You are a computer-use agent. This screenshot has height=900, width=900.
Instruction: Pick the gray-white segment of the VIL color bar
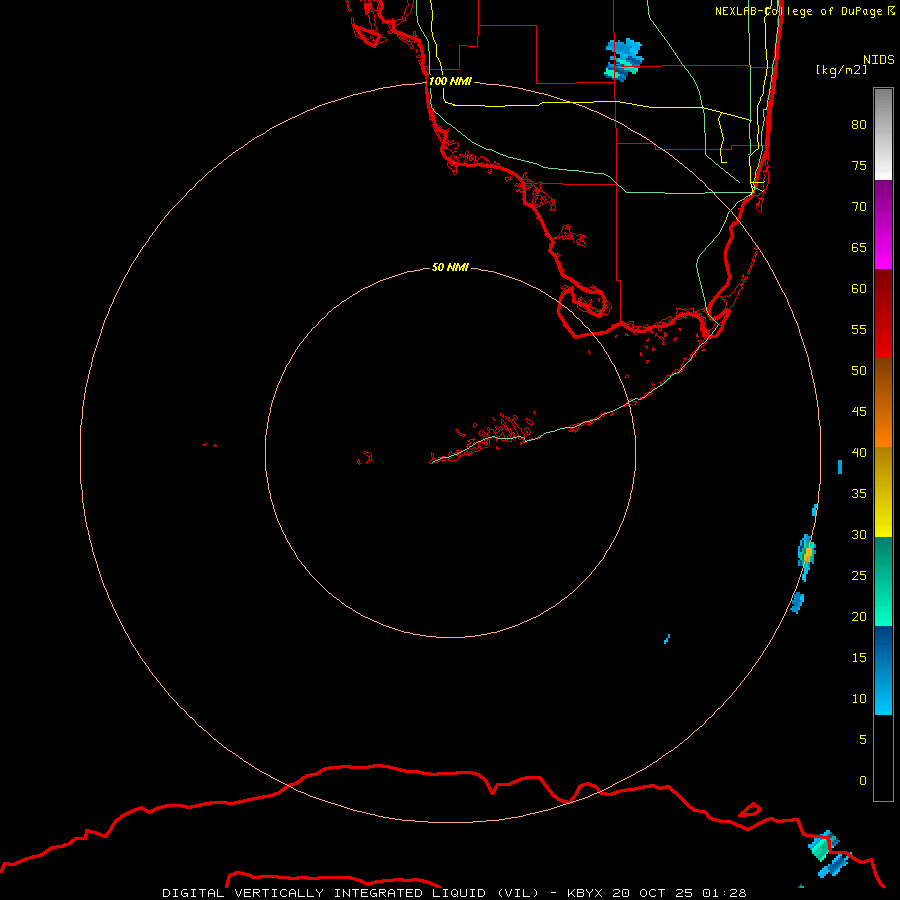tap(883, 134)
